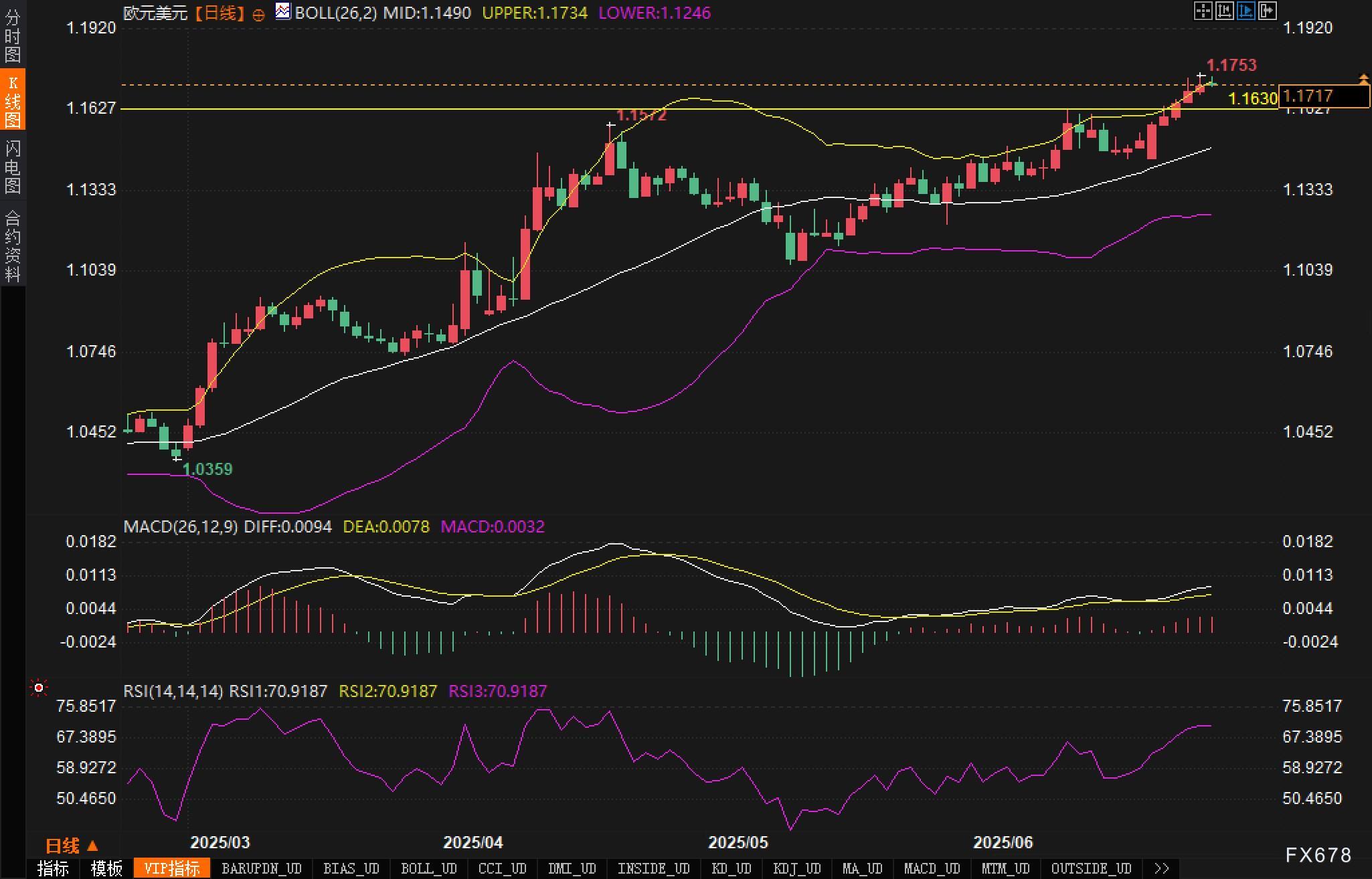The width and height of the screenshot is (1372, 879).
Task: Click the orange circle-plus icon beside 日线
Action: pos(258,15)
